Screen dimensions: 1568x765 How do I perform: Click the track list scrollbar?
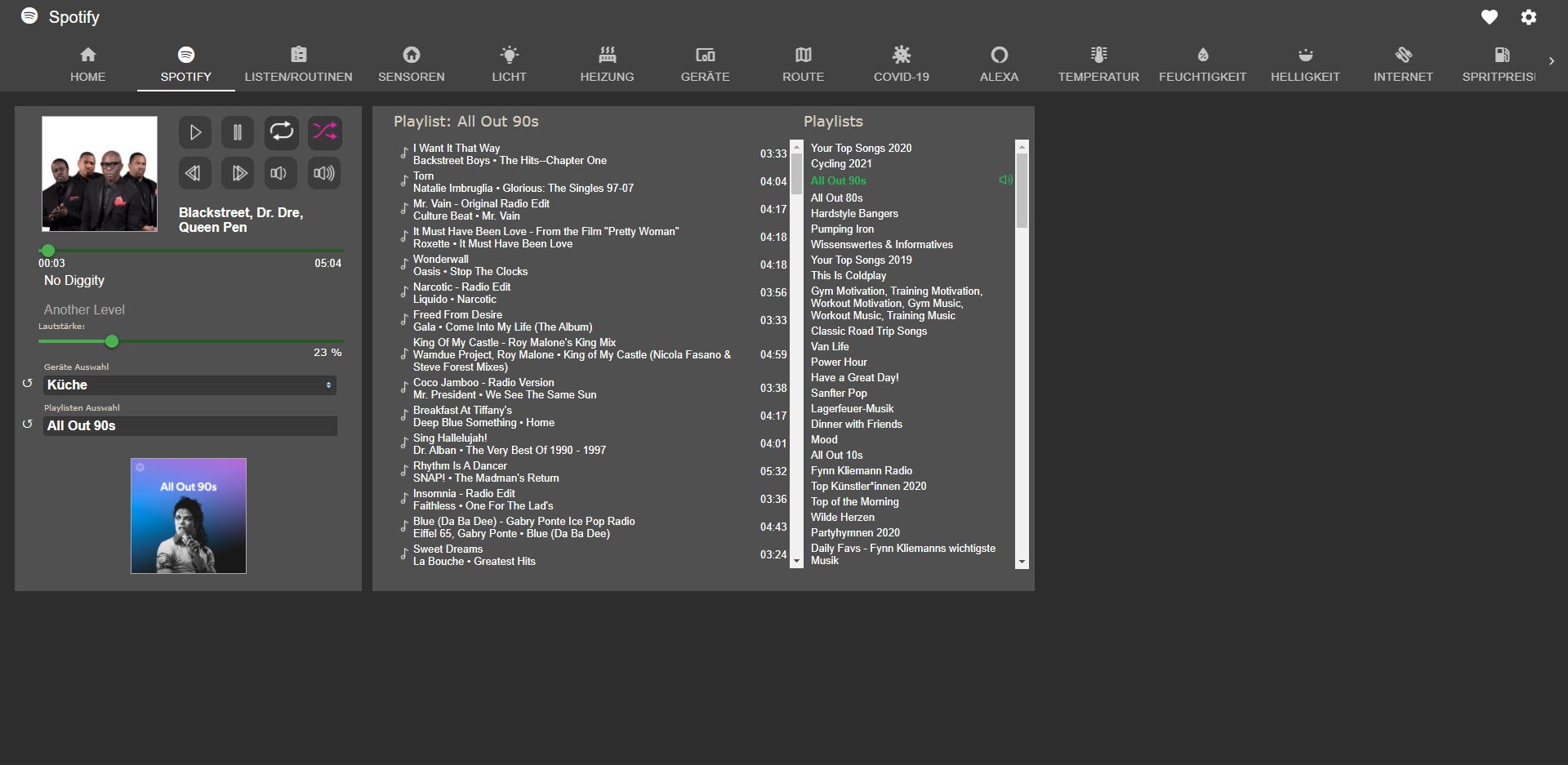click(796, 354)
